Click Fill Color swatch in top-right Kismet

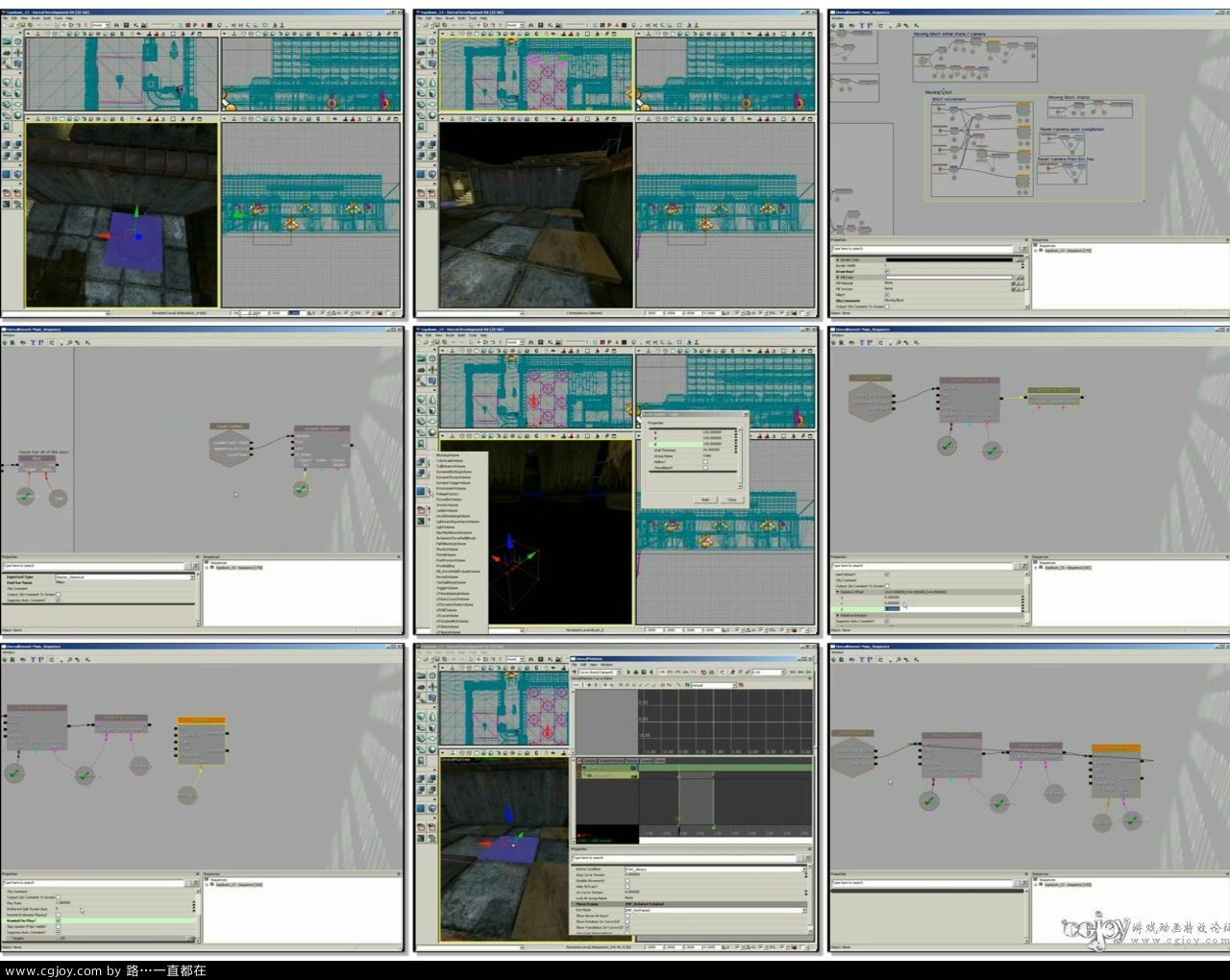click(949, 278)
